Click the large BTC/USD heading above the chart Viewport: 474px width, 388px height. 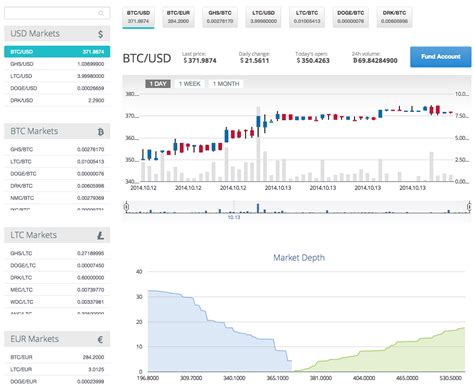147,58
